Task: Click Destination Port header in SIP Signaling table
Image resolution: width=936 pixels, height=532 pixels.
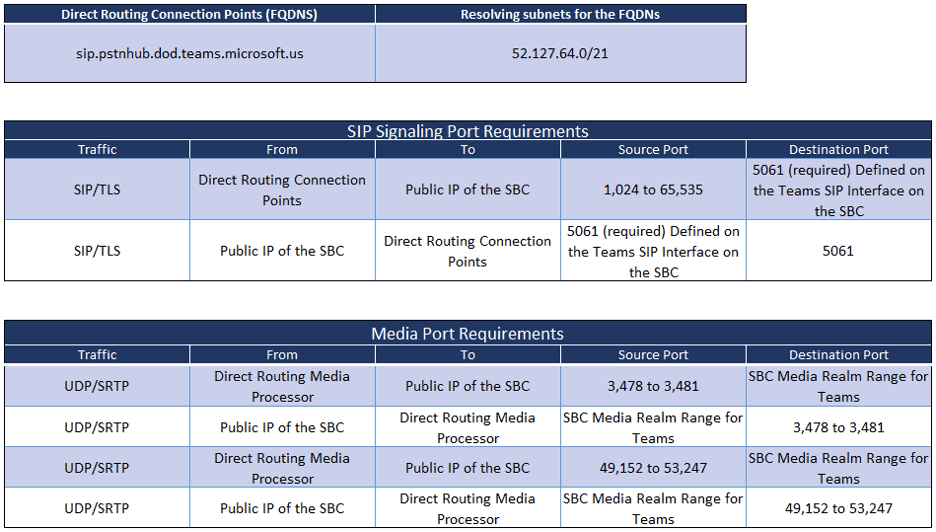Action: click(838, 150)
